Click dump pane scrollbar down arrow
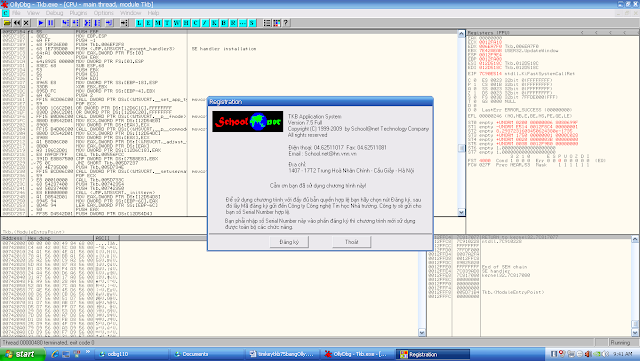 pos(422,333)
